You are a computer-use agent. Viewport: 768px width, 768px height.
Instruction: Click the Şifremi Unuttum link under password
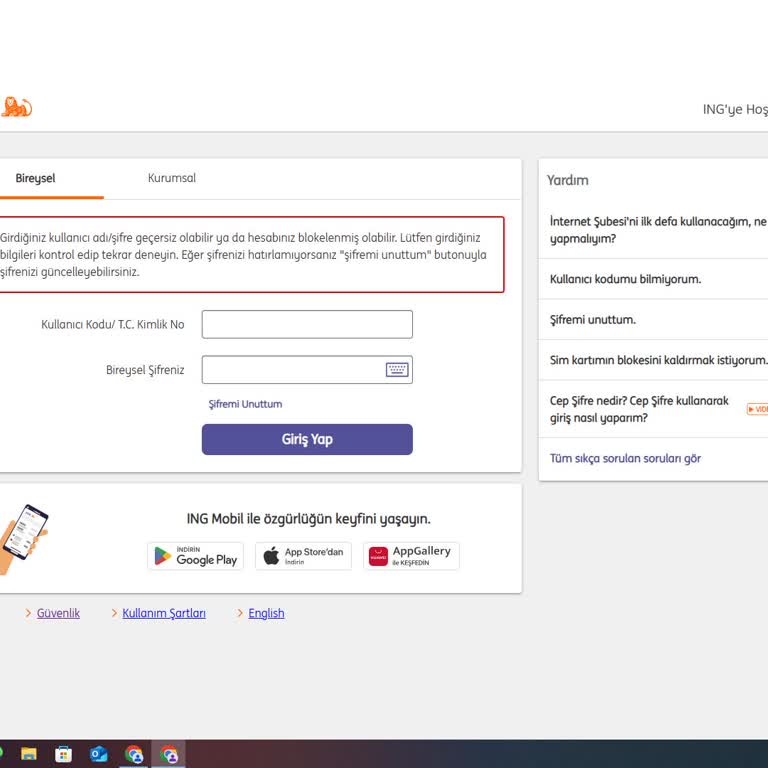[x=245, y=404]
